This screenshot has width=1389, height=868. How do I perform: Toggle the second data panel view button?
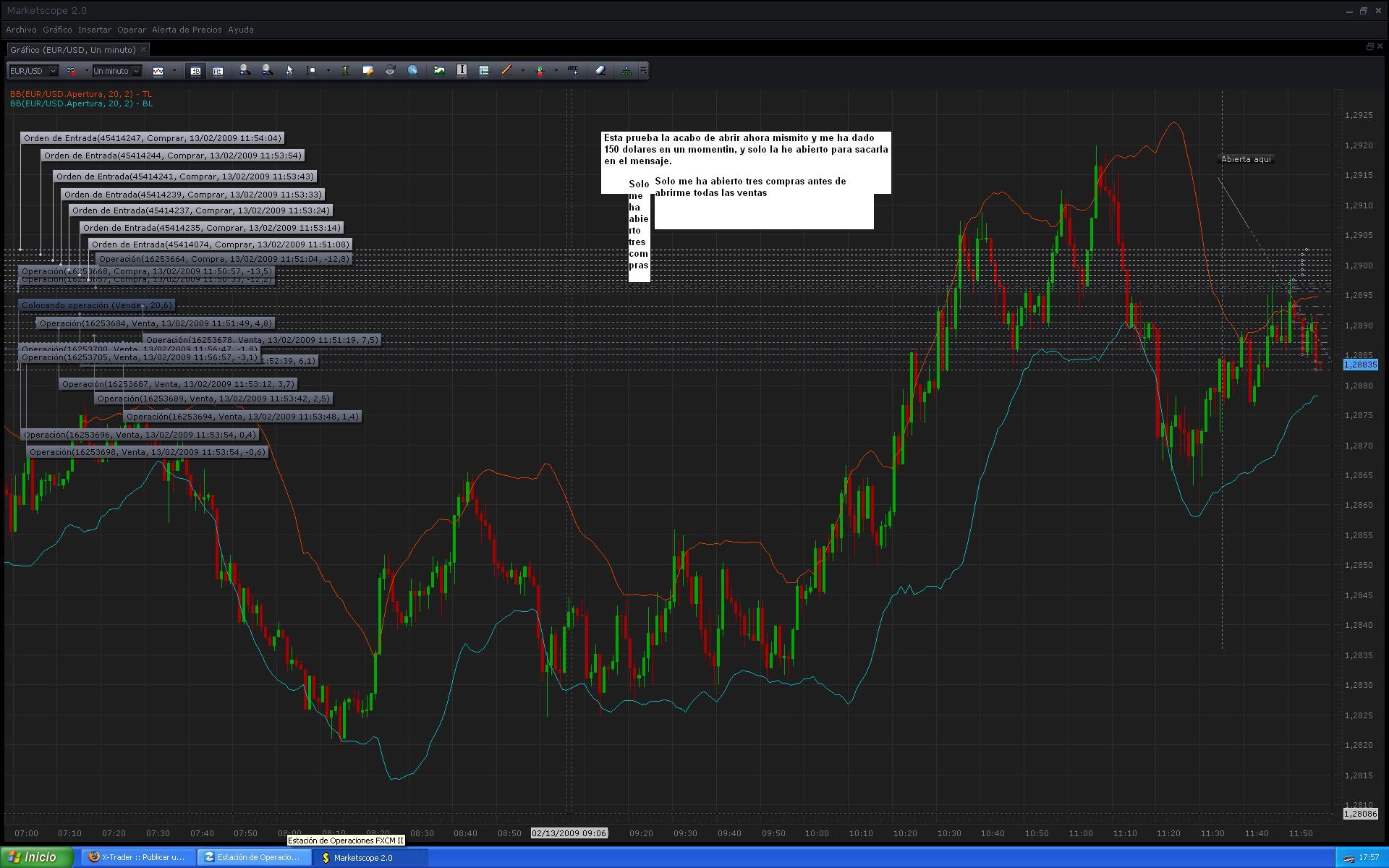218,71
